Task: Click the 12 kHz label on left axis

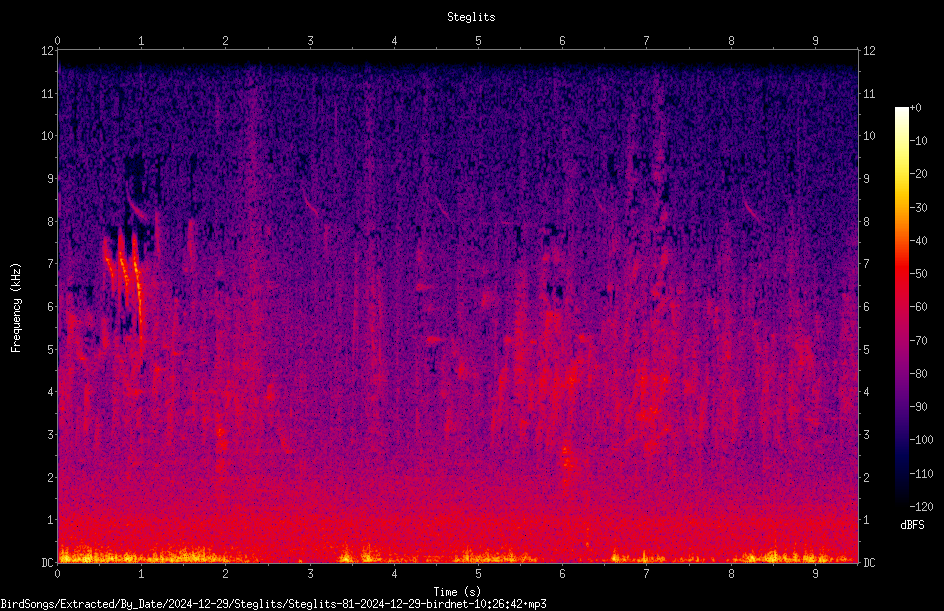Action: pos(48,51)
